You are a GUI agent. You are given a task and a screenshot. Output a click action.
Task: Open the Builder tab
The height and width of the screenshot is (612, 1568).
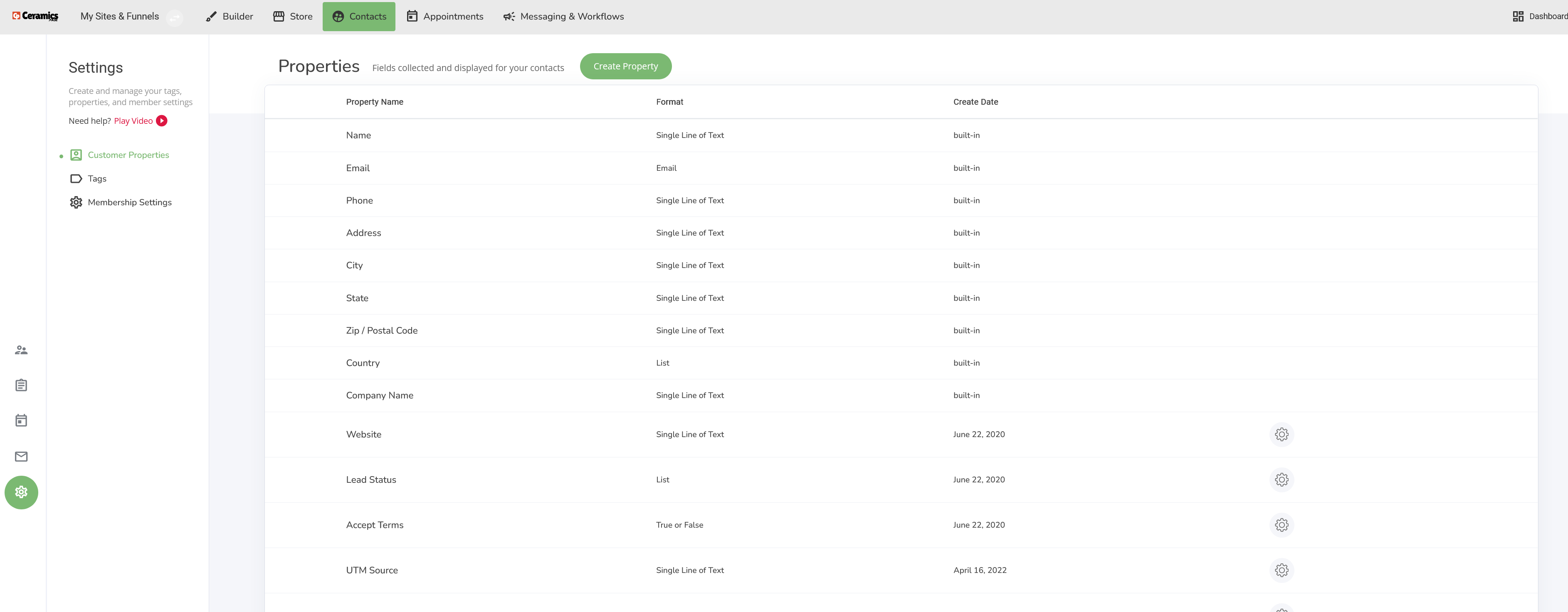pos(230,17)
